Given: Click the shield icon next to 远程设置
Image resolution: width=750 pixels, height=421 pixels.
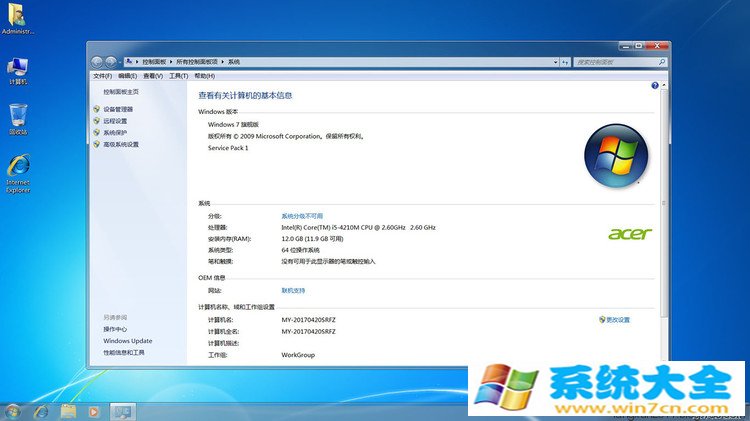Looking at the screenshot, I should (x=97, y=121).
